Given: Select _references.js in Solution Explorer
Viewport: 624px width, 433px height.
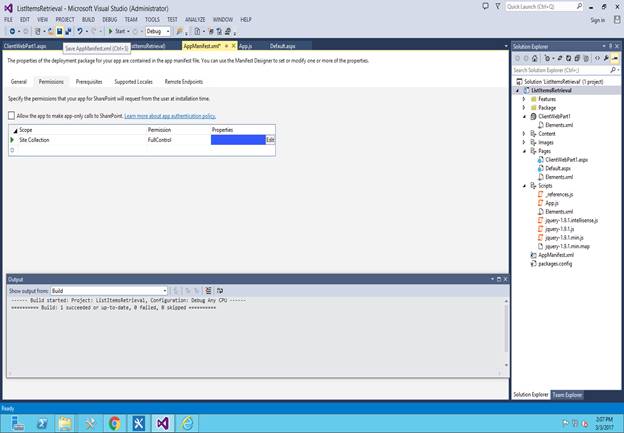Looking at the screenshot, I should click(x=559, y=195).
